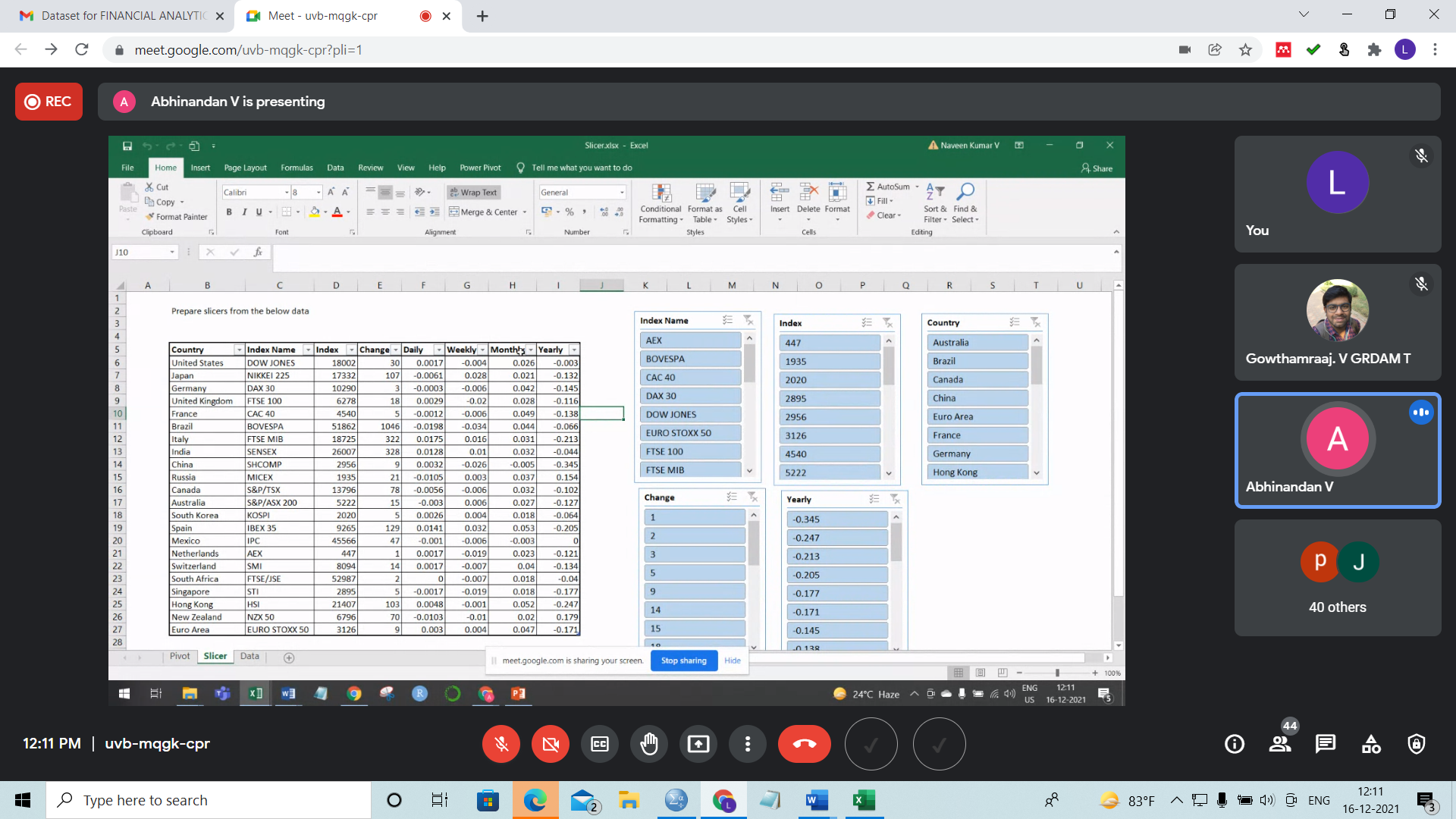Click AutoSum in Excel ribbon

[889, 187]
